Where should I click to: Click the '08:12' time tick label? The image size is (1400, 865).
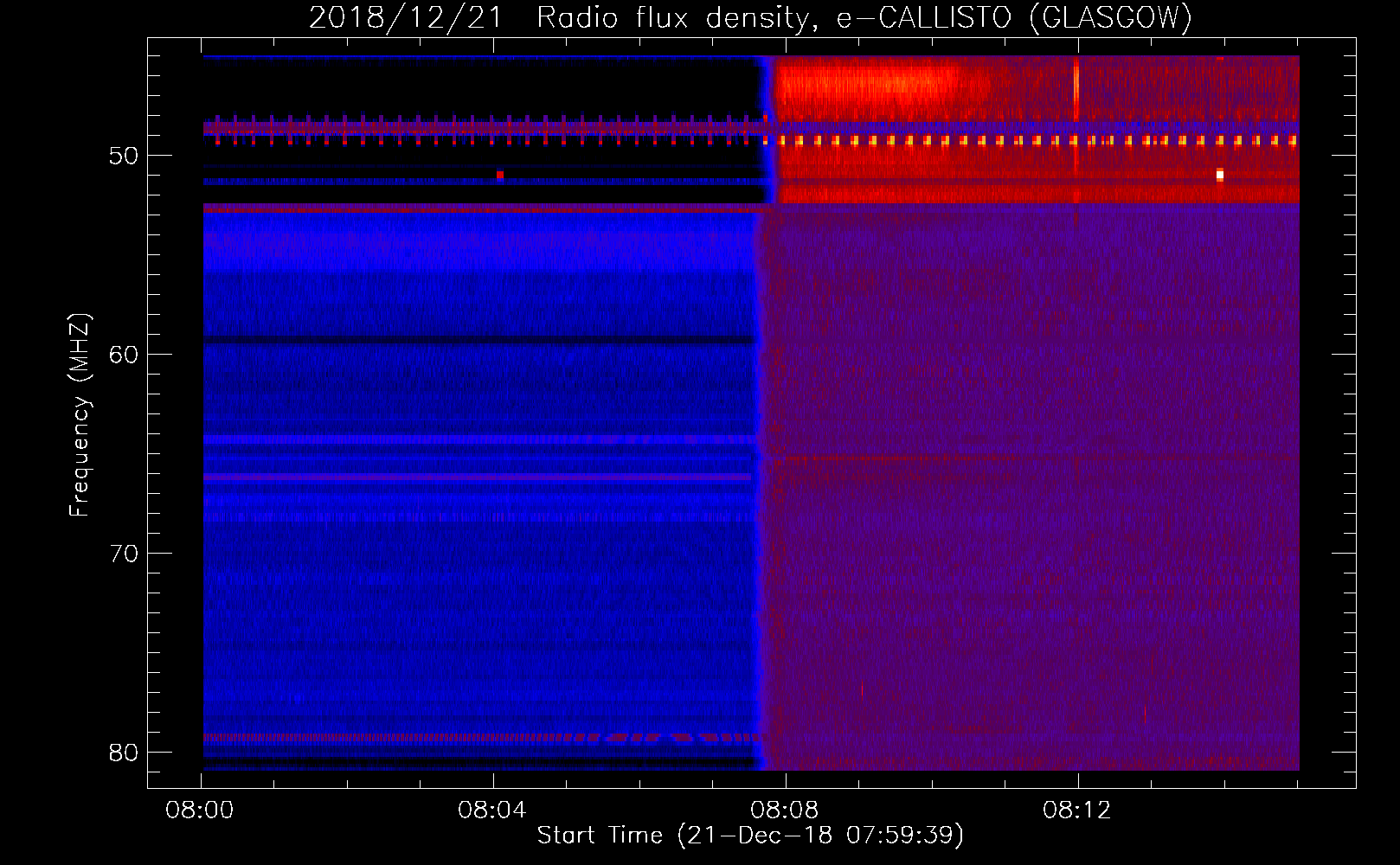[1077, 811]
